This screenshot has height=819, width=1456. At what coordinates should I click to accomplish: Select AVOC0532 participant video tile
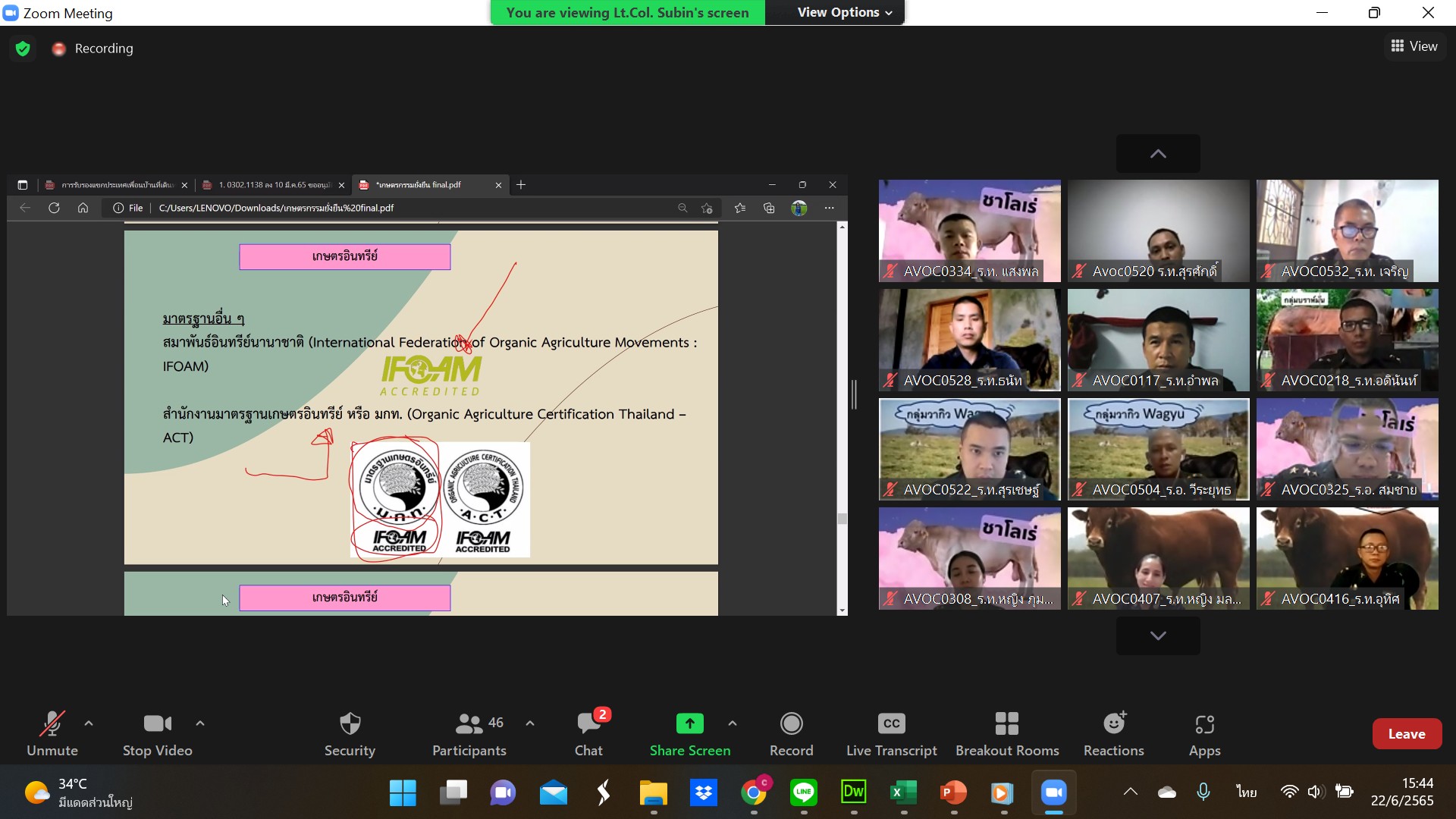(x=1347, y=231)
